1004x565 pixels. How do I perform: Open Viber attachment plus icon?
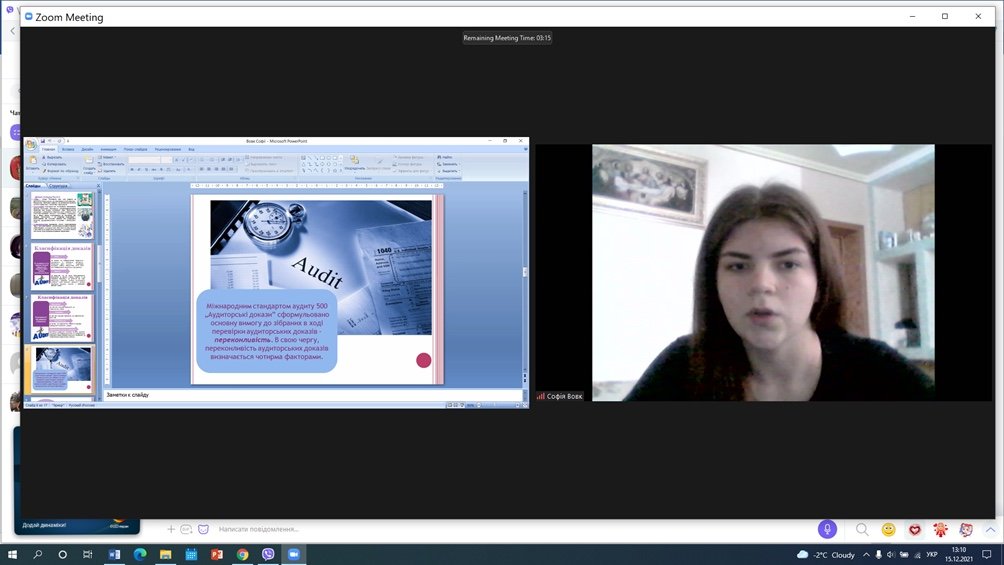pos(171,529)
